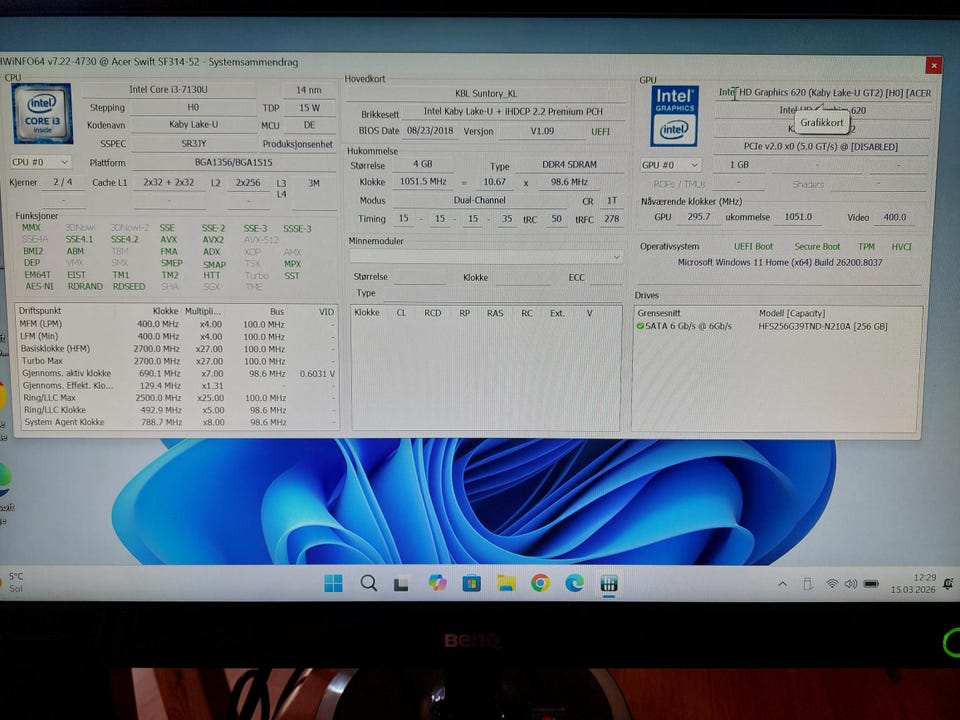Click the Intel Kaby Lake-U chipset field
This screenshot has width=960, height=720.
(513, 111)
